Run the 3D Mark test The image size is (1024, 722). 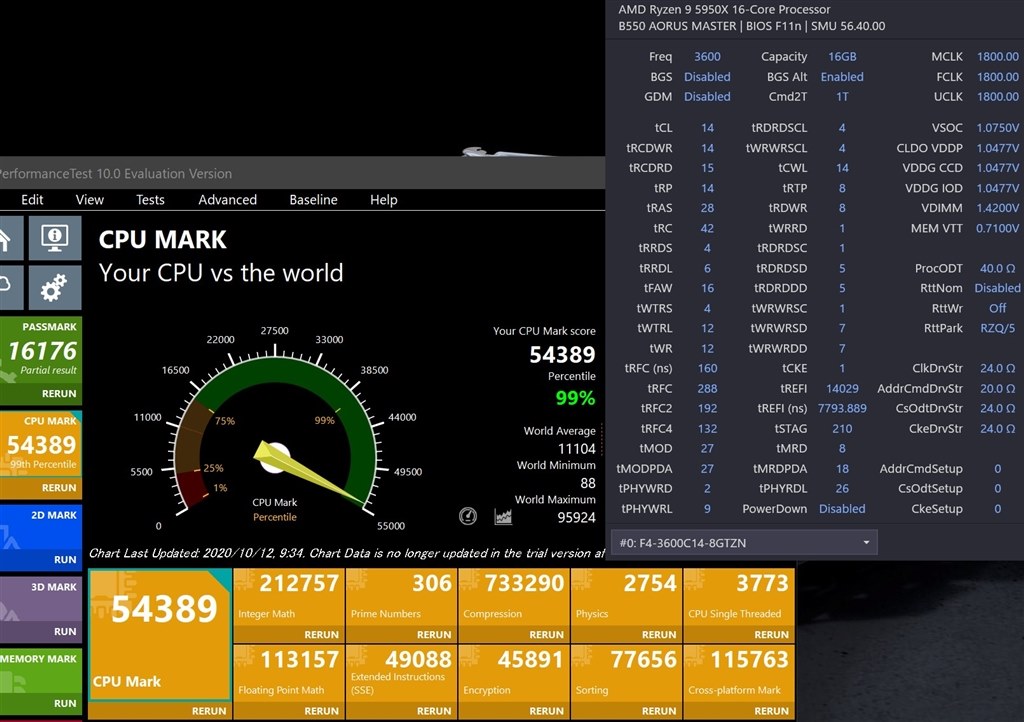[x=65, y=631]
